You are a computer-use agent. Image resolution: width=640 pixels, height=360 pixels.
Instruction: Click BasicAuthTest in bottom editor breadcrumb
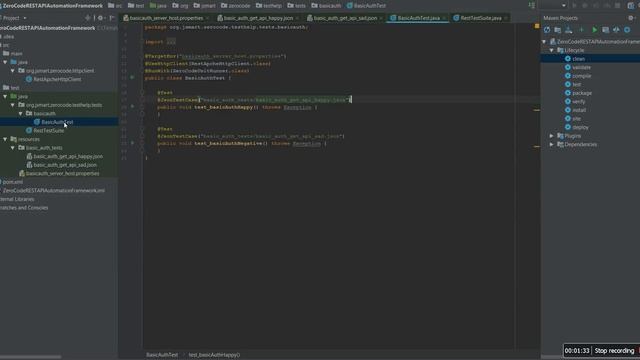pyautogui.click(x=162, y=355)
